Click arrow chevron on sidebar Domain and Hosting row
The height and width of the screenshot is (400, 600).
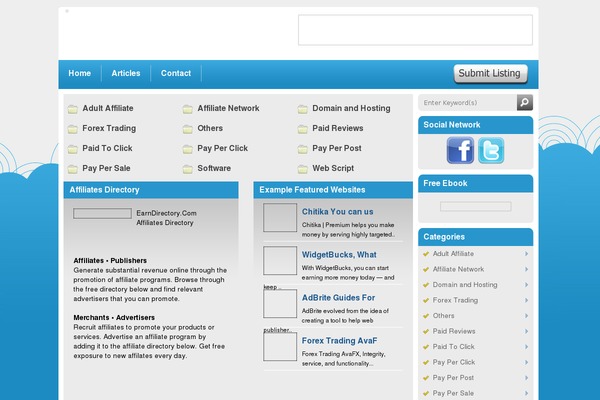(x=527, y=285)
